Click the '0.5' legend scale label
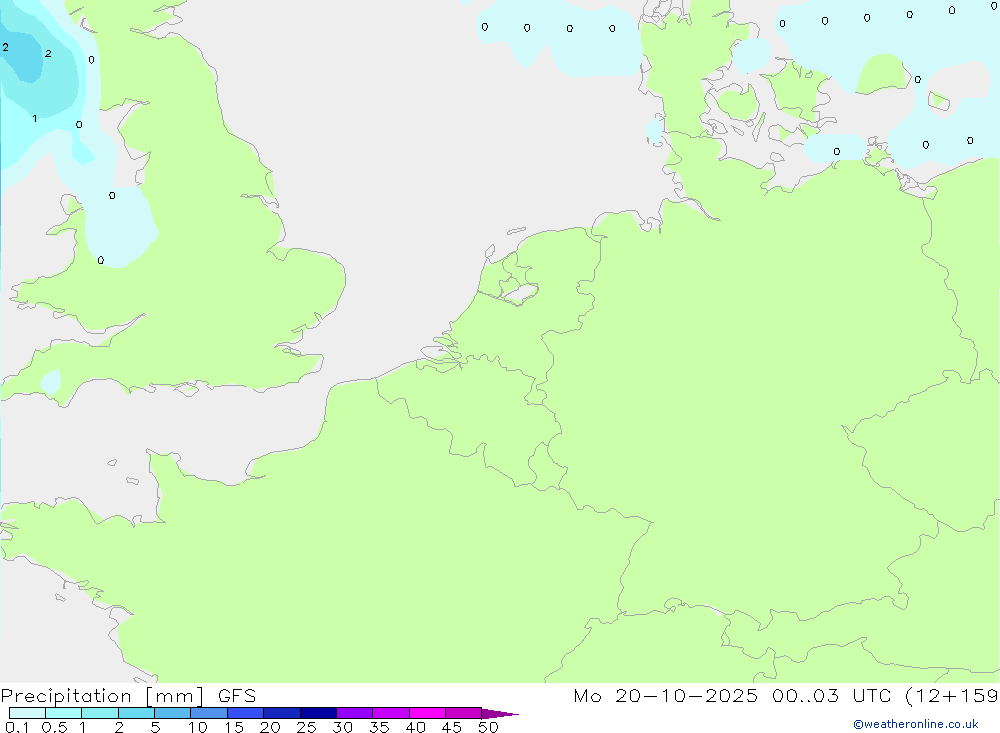This screenshot has width=1000, height=733. coord(55,727)
